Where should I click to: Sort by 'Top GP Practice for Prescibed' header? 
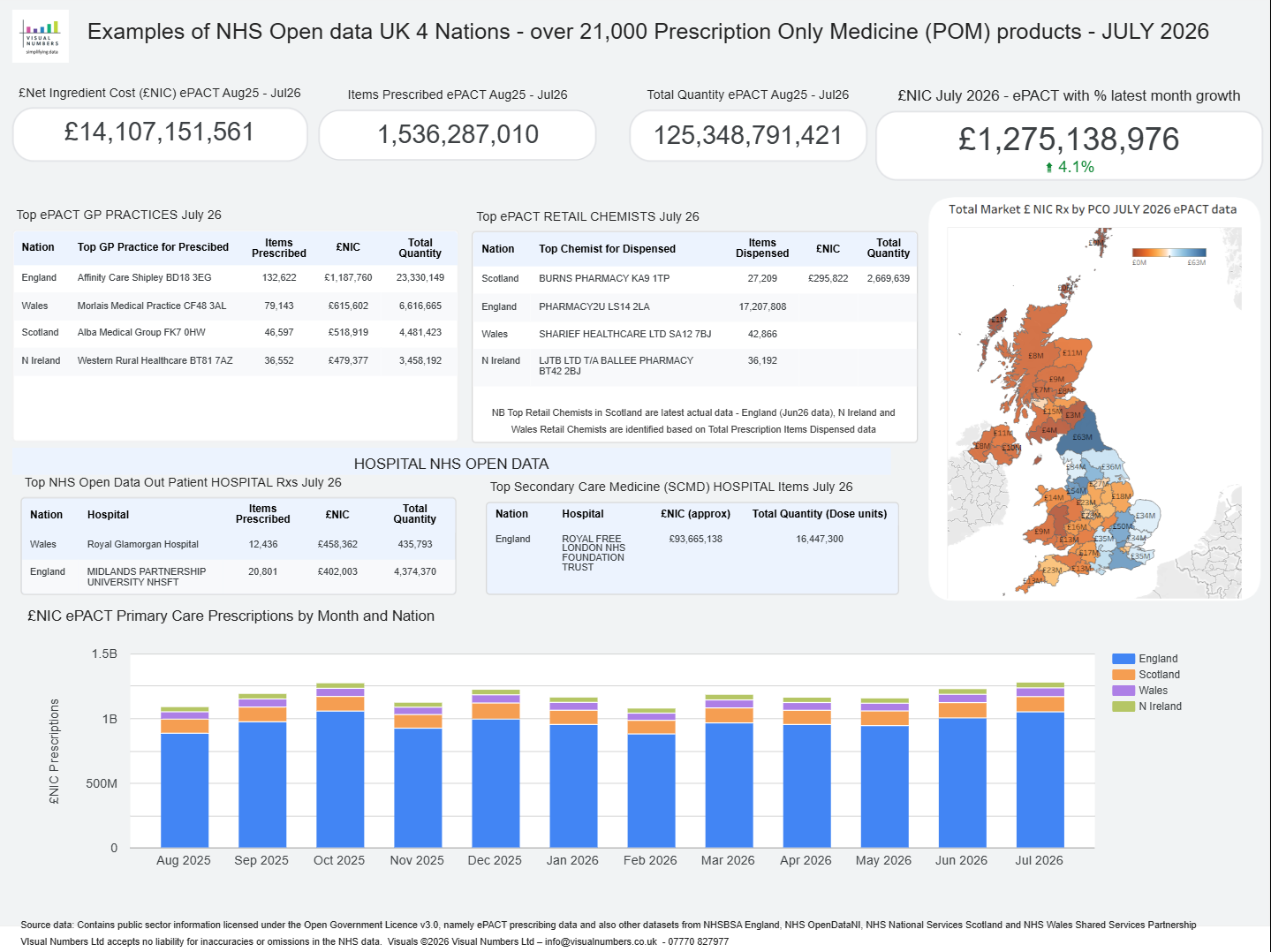point(153,247)
